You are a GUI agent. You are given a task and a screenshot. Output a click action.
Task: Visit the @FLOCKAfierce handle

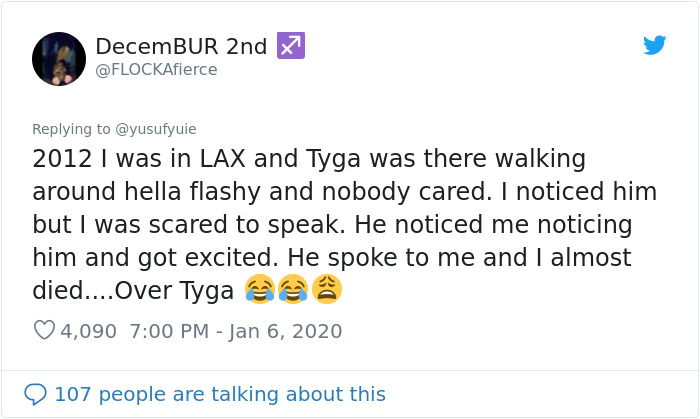[156, 70]
